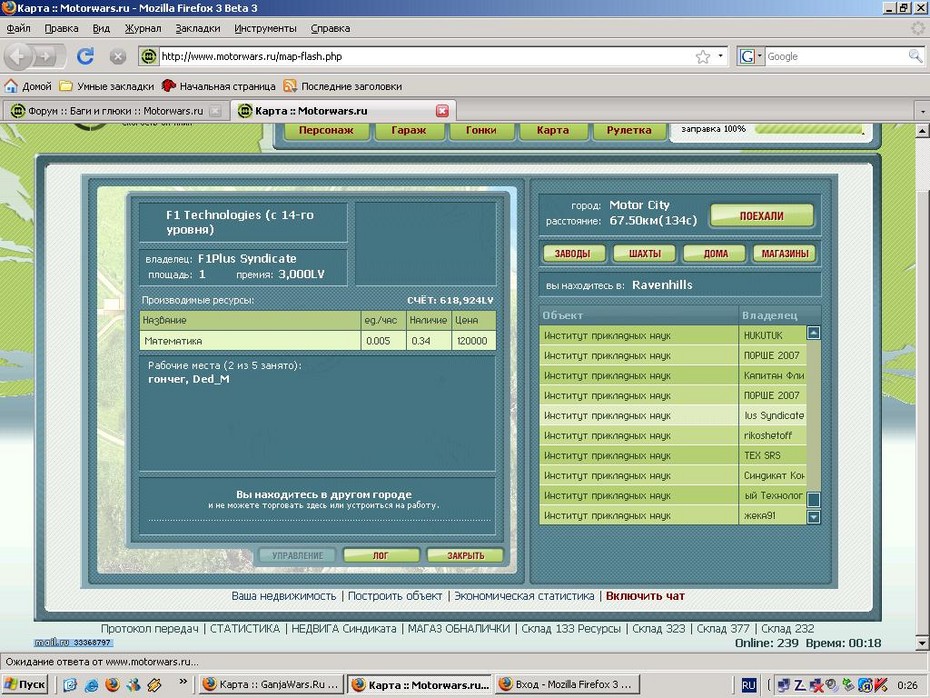Click the Google search magnifier icon
The image size is (930, 698).
[915, 56]
